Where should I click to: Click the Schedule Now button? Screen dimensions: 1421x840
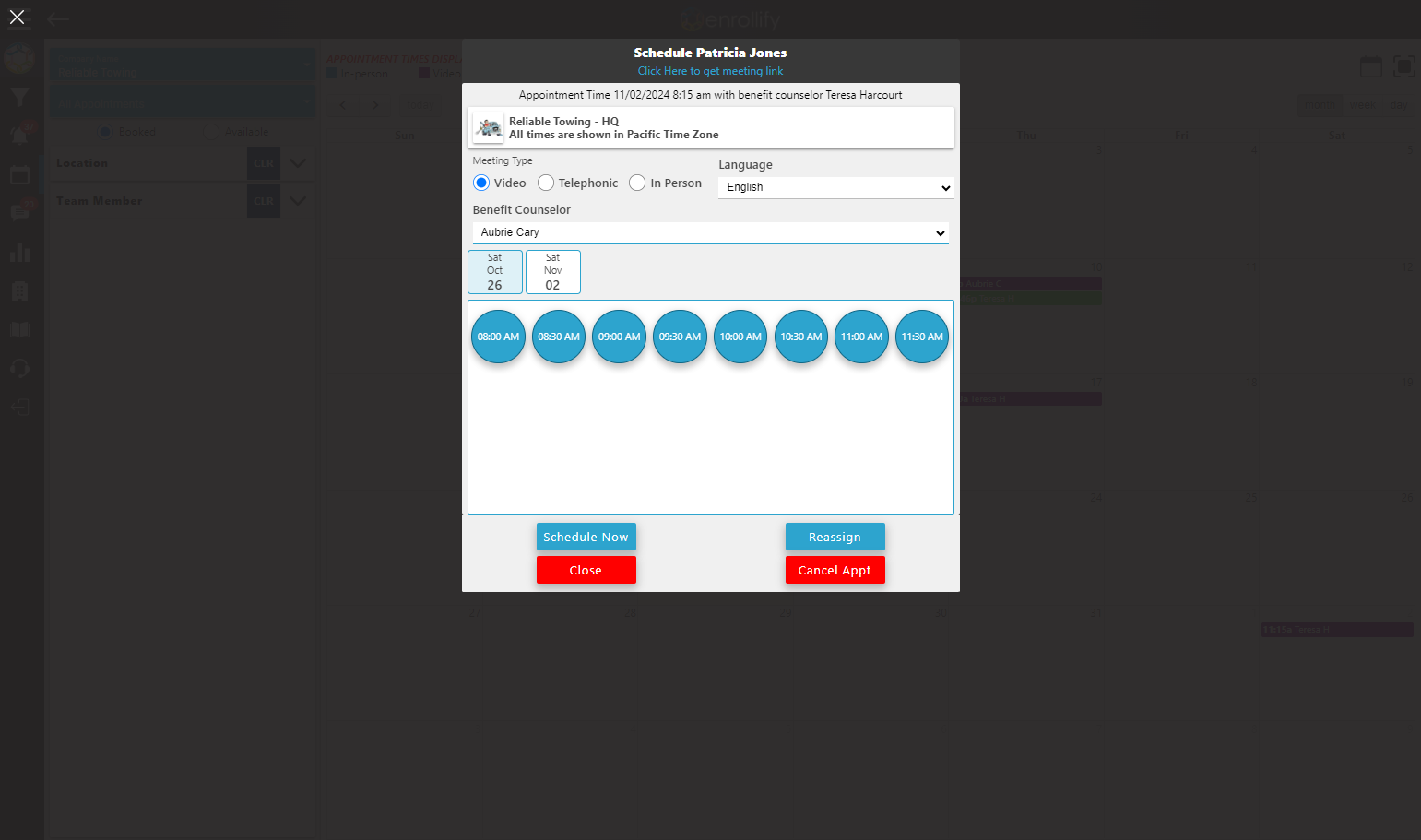[586, 537]
